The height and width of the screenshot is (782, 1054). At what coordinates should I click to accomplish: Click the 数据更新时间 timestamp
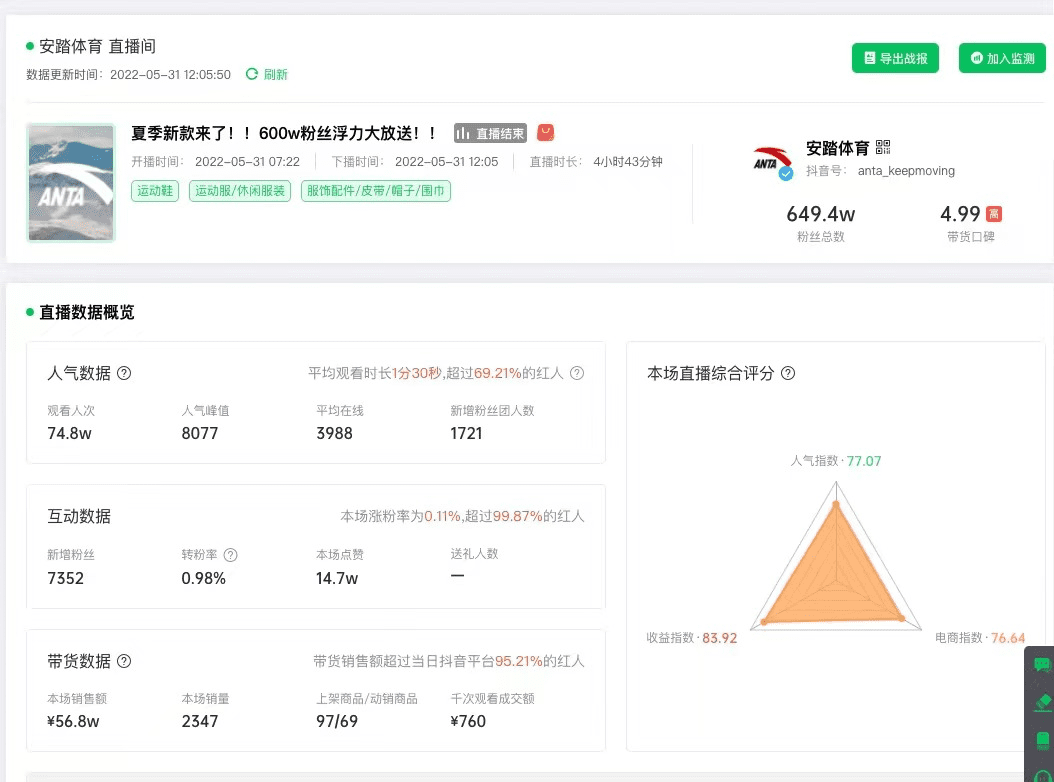tap(128, 74)
